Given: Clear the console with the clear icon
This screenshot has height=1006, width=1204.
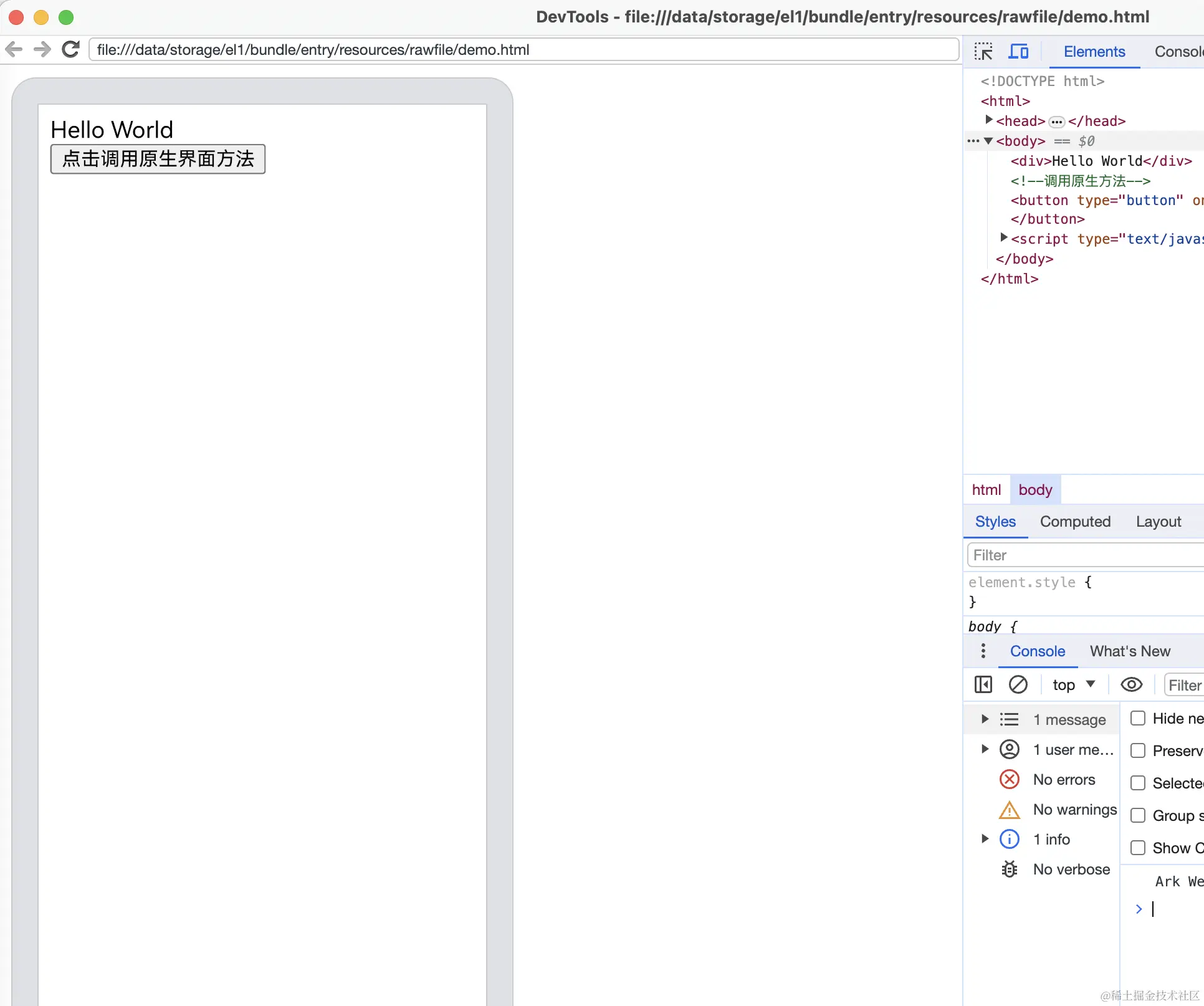Looking at the screenshot, I should tap(1018, 684).
